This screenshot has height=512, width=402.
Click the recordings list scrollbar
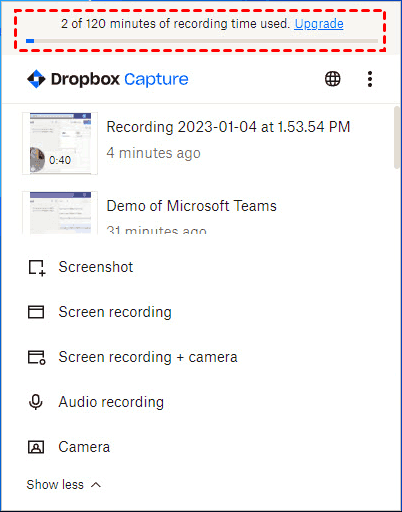coord(397,137)
